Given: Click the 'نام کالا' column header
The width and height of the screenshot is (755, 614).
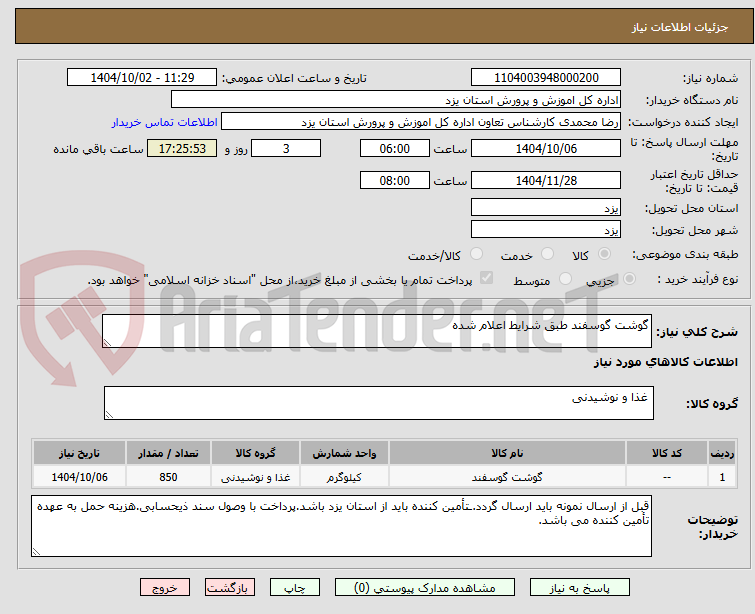Looking at the screenshot, I should pyautogui.click(x=507, y=453).
